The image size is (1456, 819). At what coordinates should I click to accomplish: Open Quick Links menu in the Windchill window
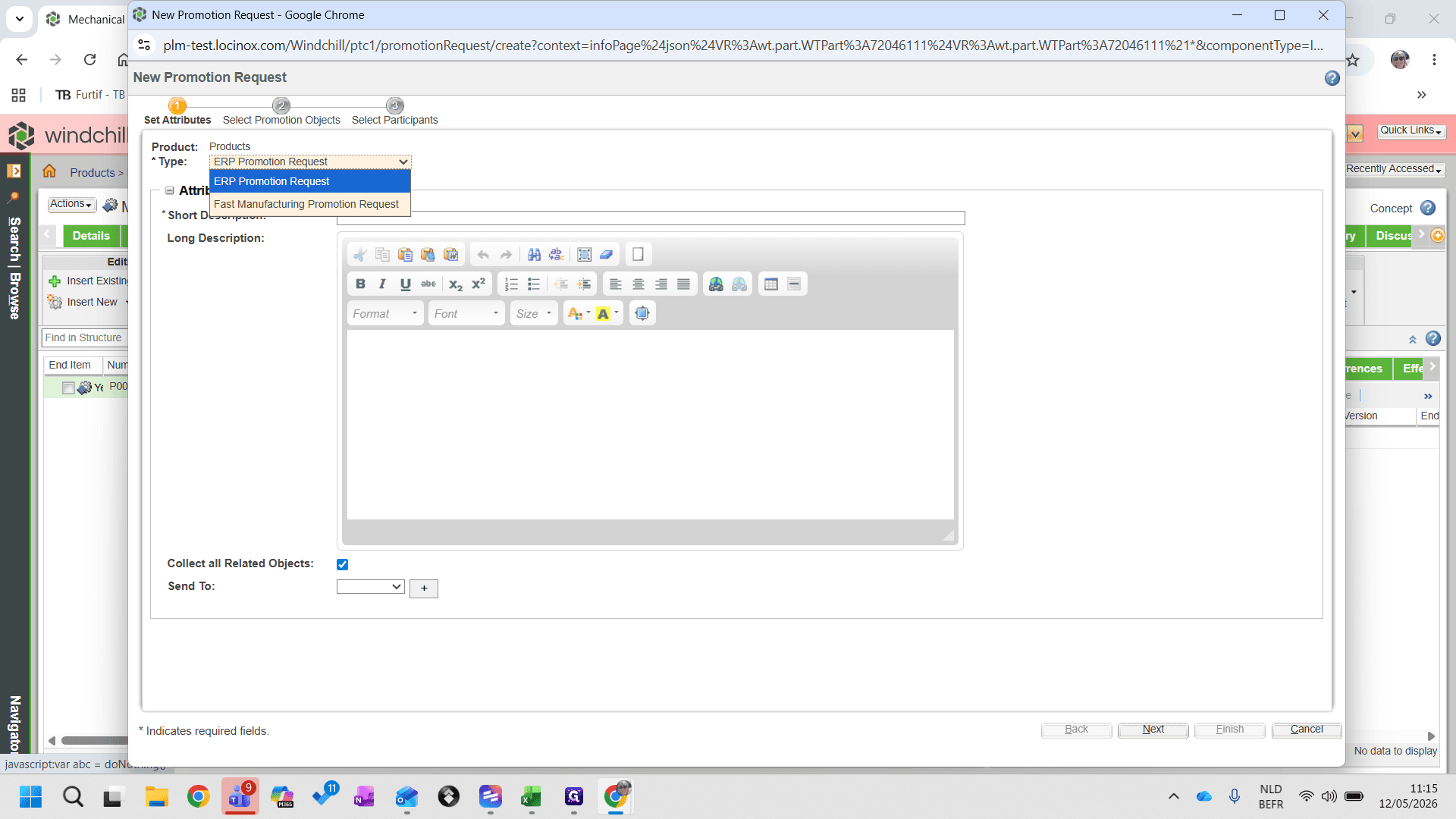point(1411,130)
